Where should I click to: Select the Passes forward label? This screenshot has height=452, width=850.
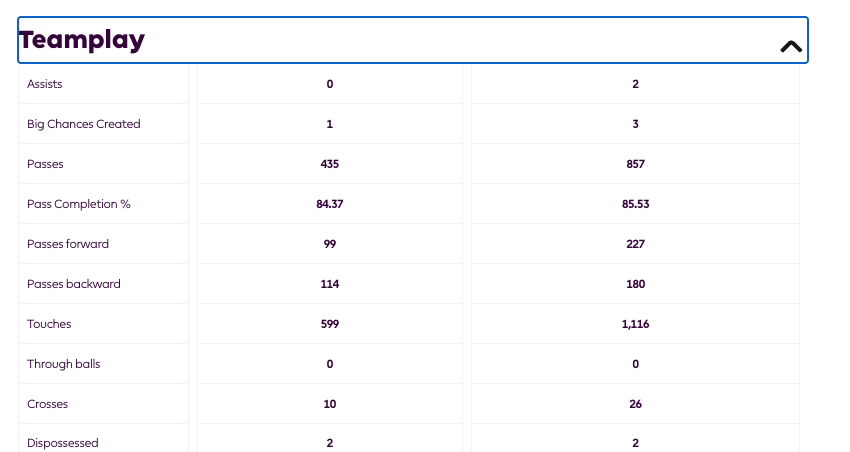pos(68,244)
